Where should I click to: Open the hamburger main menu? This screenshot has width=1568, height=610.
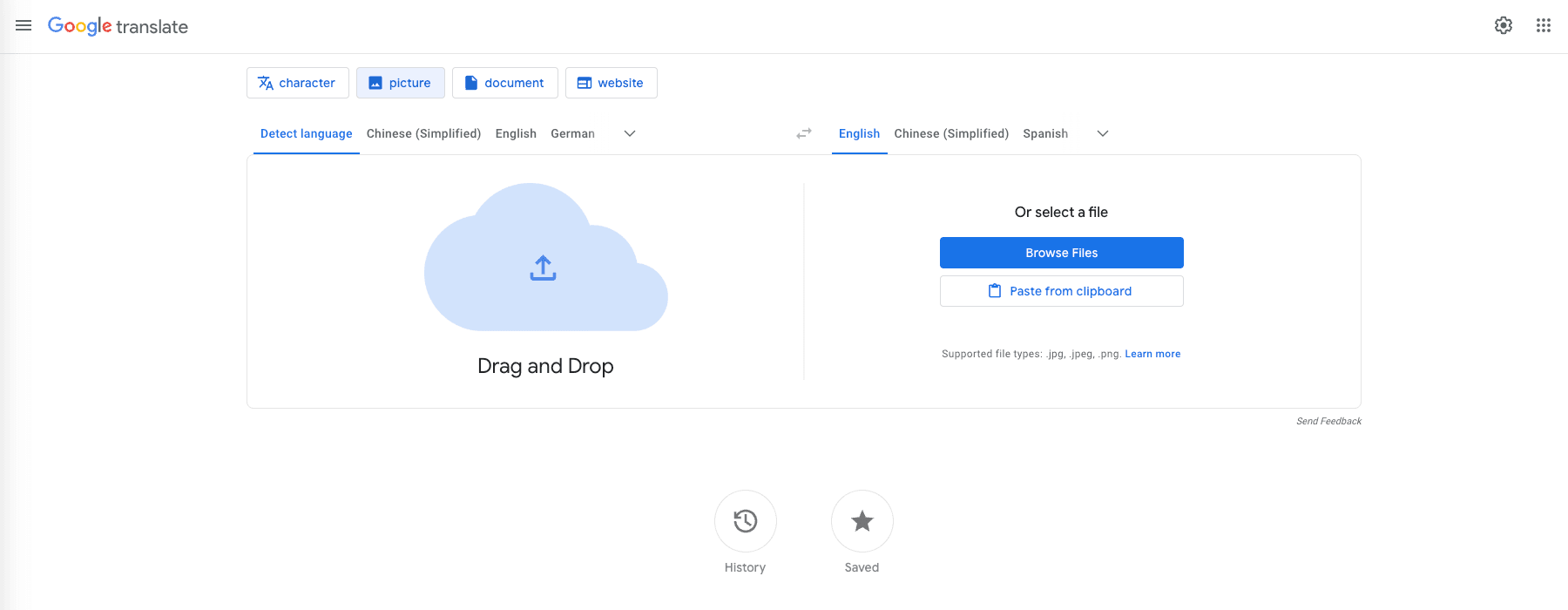[24, 25]
